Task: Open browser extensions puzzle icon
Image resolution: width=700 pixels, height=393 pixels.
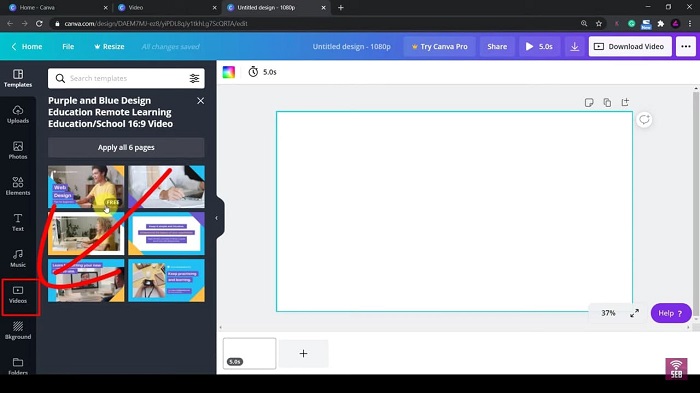Action: [661, 23]
